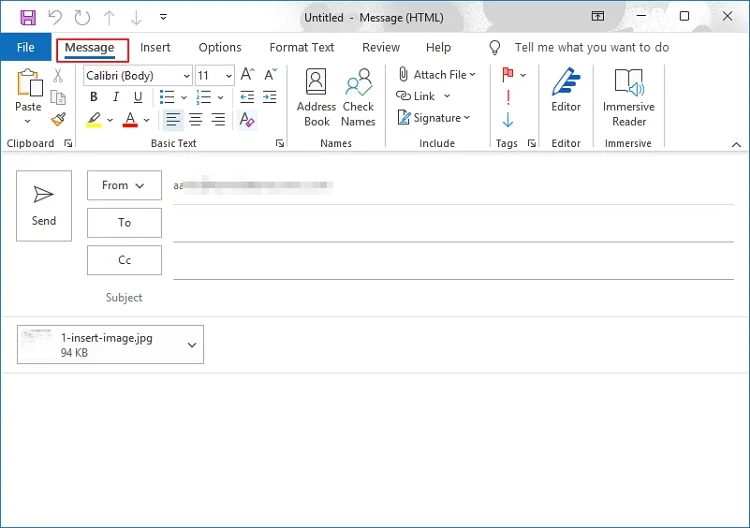Go to next item down arrow

point(136,18)
